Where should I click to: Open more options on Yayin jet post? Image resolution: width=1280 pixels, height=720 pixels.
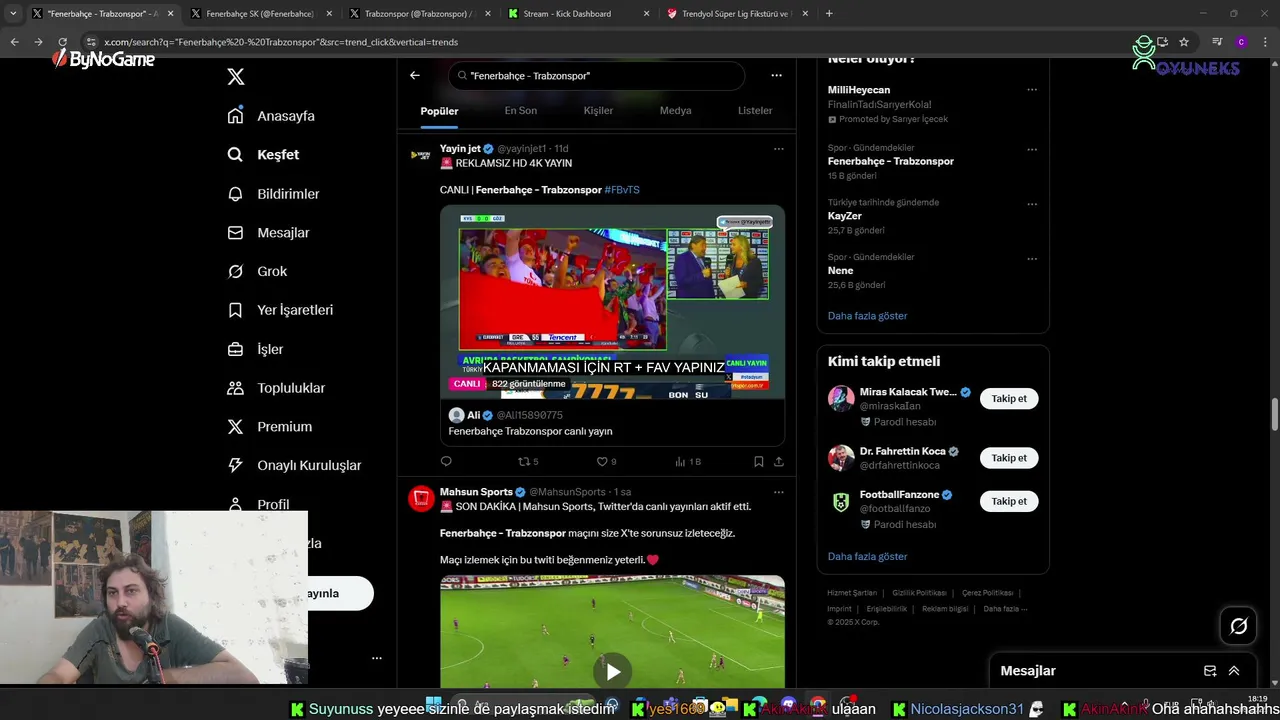[778, 149]
